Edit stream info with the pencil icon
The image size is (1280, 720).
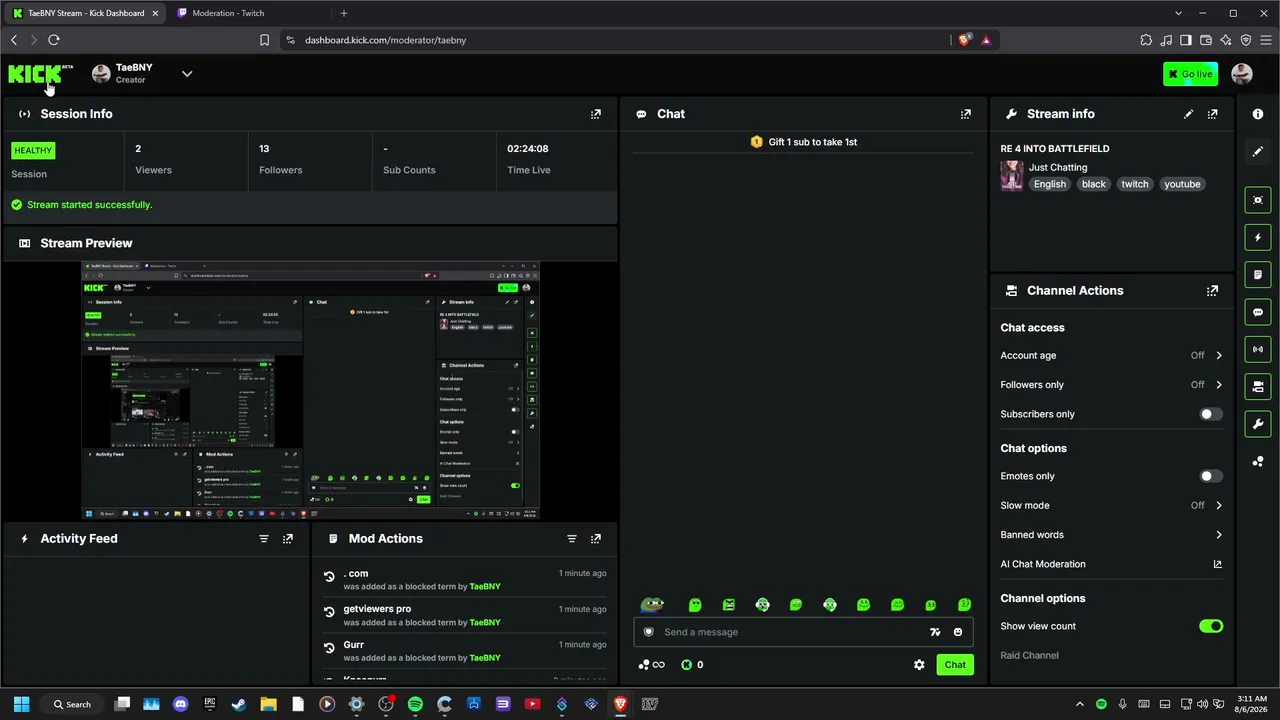point(1188,114)
